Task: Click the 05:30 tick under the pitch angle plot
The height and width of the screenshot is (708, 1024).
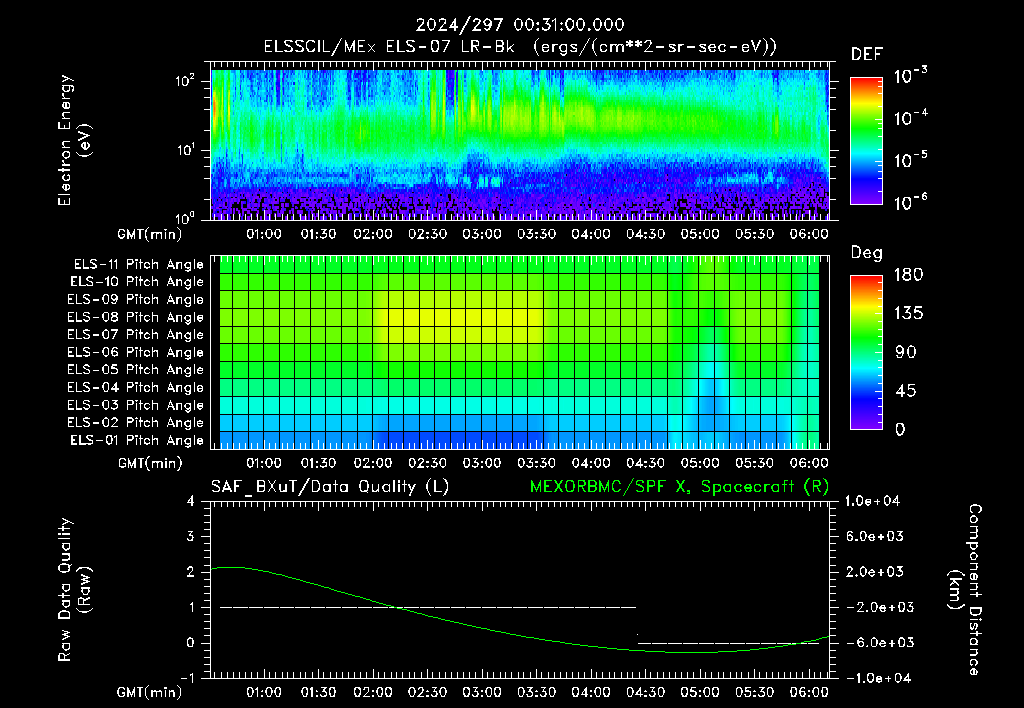Action: (754, 464)
